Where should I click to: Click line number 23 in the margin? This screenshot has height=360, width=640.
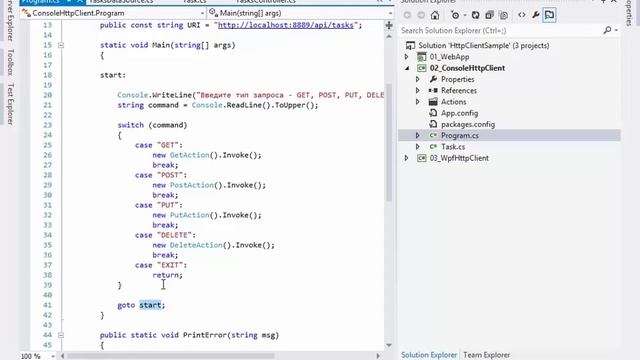[x=47, y=125]
